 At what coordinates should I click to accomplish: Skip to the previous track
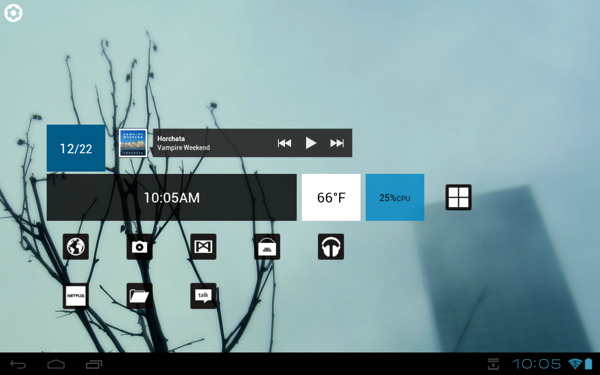click(284, 143)
